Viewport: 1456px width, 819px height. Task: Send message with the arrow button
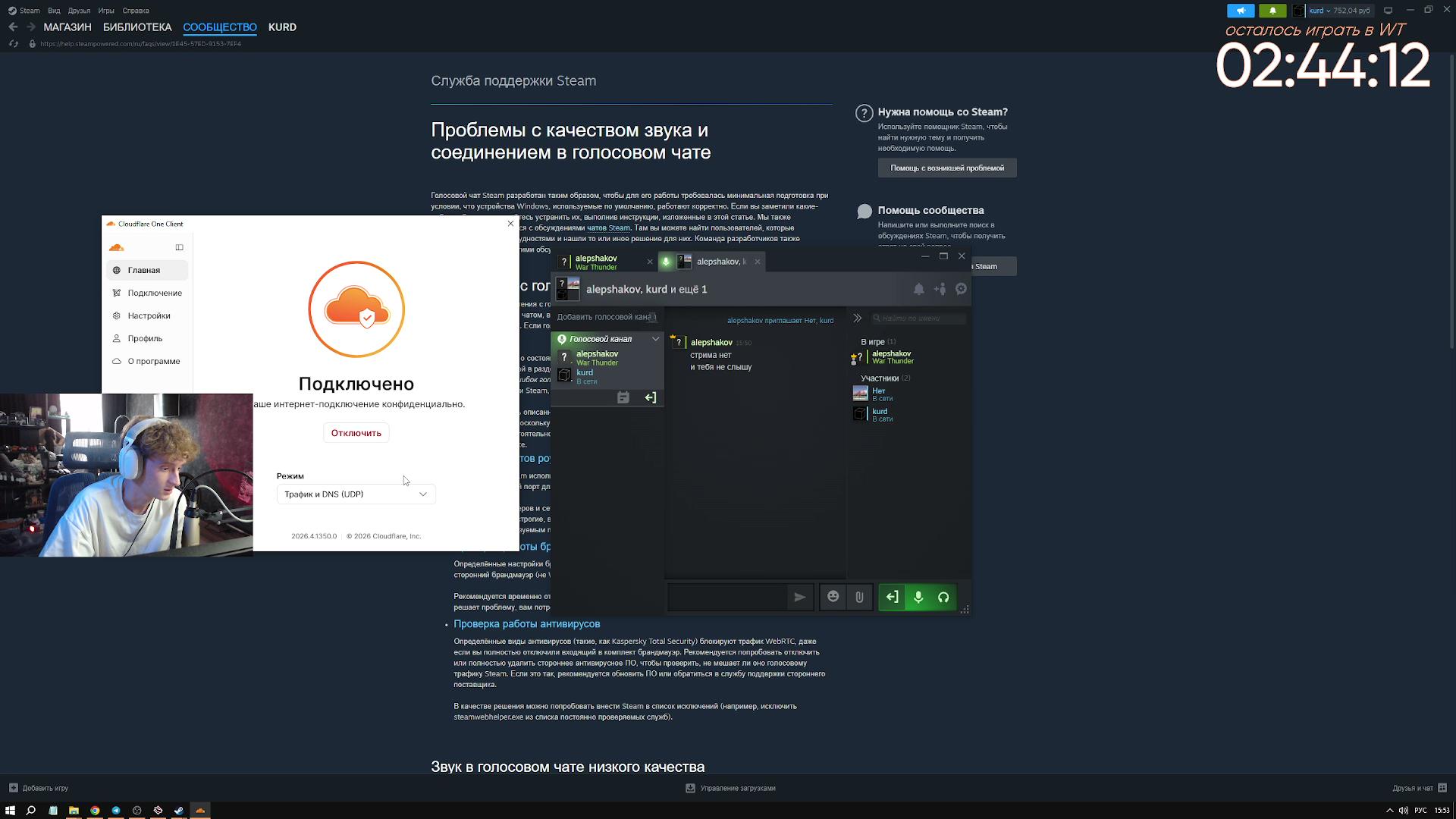click(799, 597)
